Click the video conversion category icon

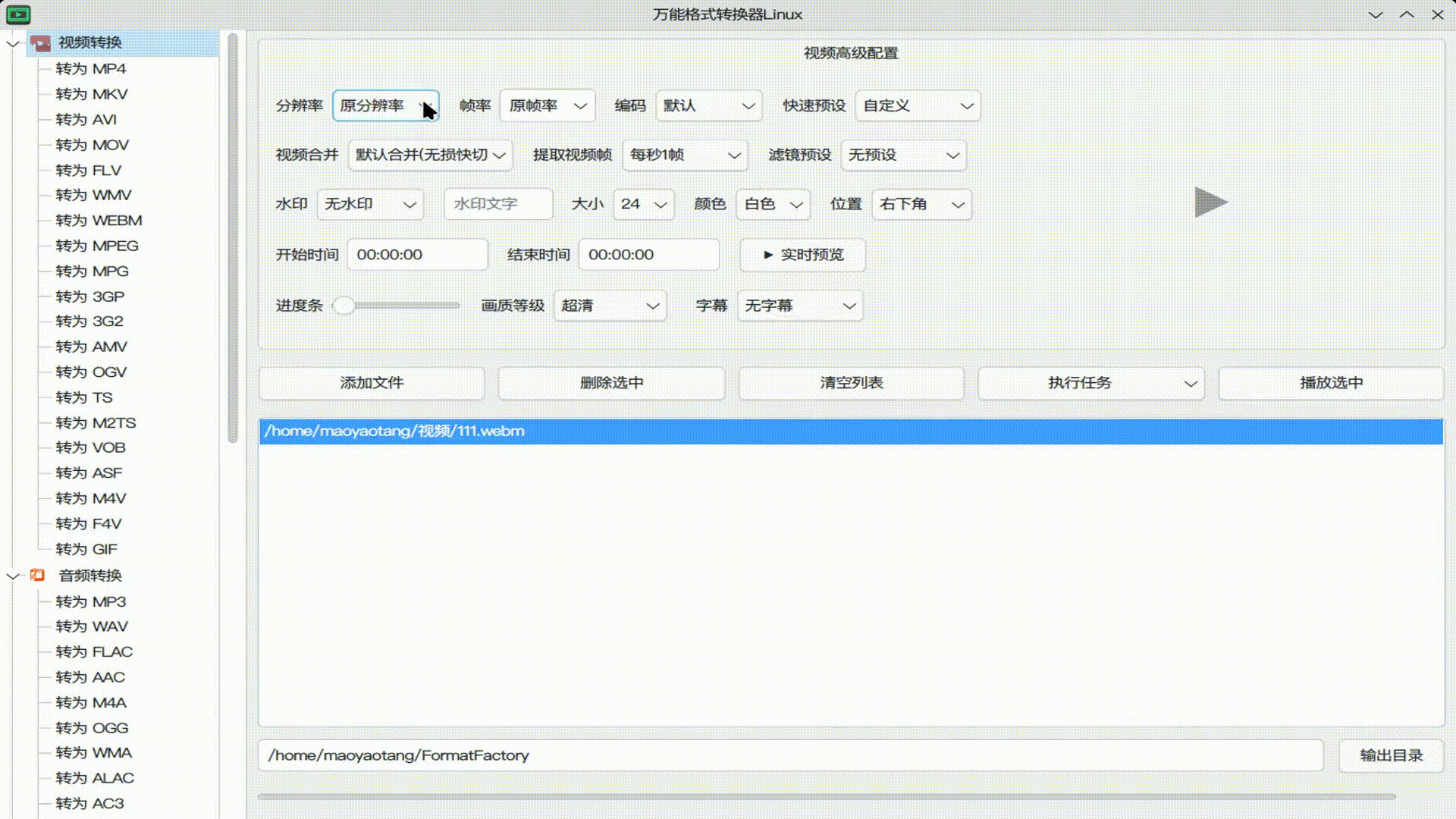(40, 43)
